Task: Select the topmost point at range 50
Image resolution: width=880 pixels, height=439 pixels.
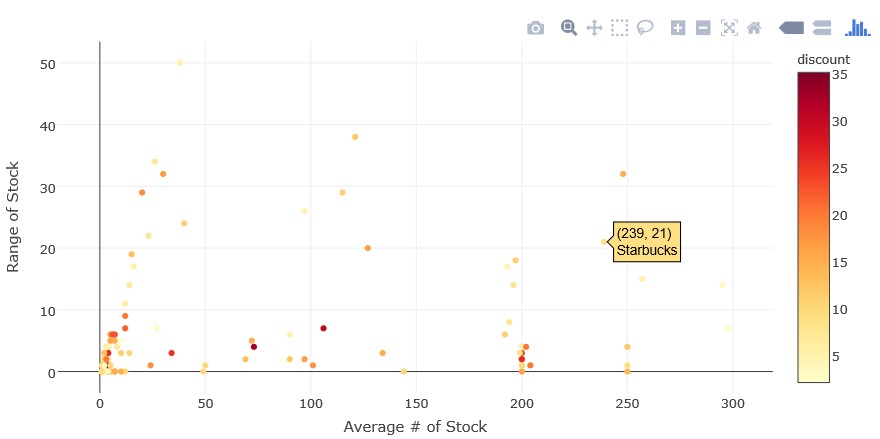Action: tap(180, 63)
